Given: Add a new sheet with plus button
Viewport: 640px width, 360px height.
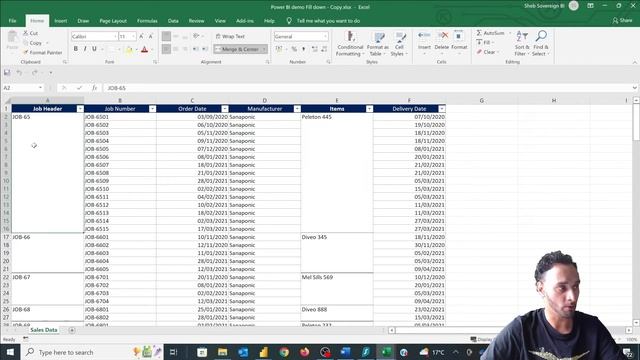Looking at the screenshot, I should 72,330.
